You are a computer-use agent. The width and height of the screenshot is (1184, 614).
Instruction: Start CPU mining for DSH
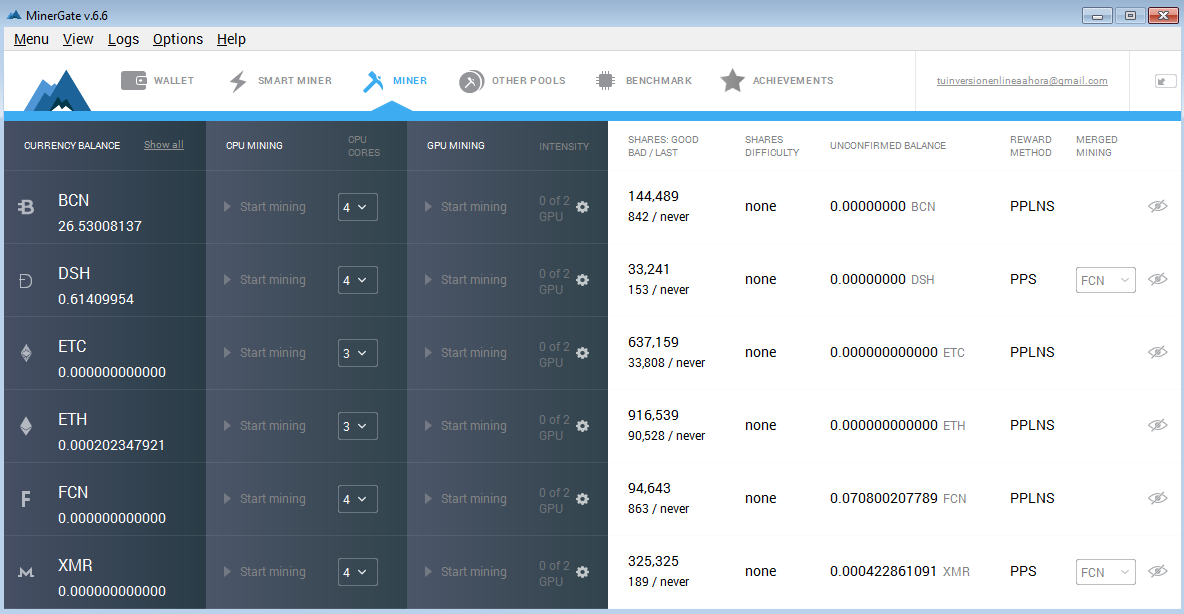coord(265,280)
